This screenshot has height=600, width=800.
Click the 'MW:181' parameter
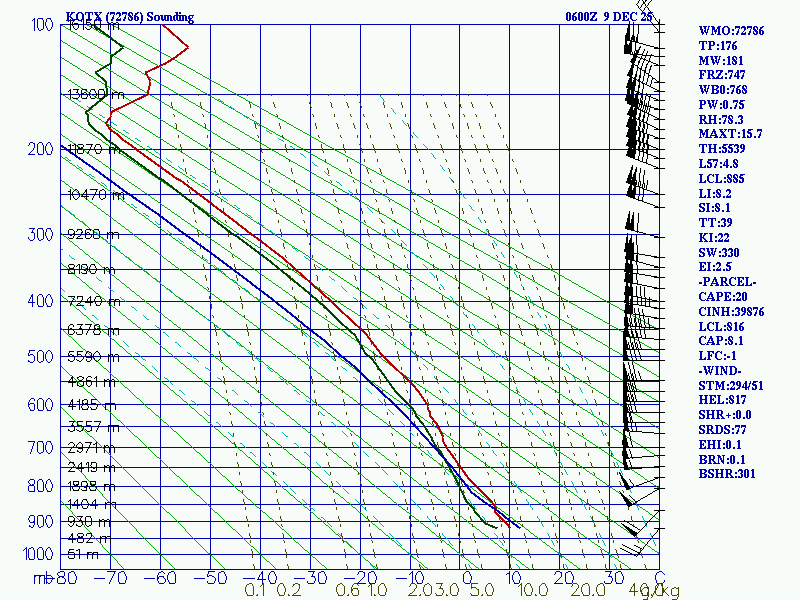click(x=721, y=61)
